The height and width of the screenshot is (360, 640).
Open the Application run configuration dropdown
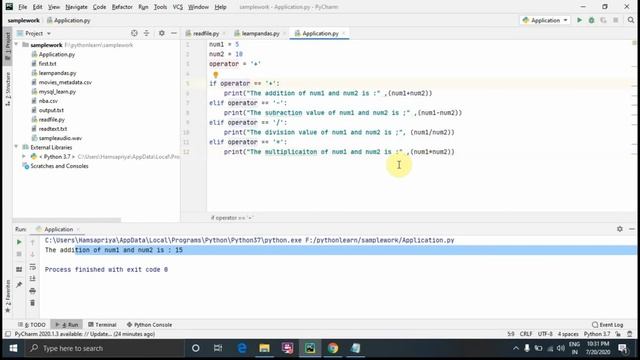tap(545, 20)
